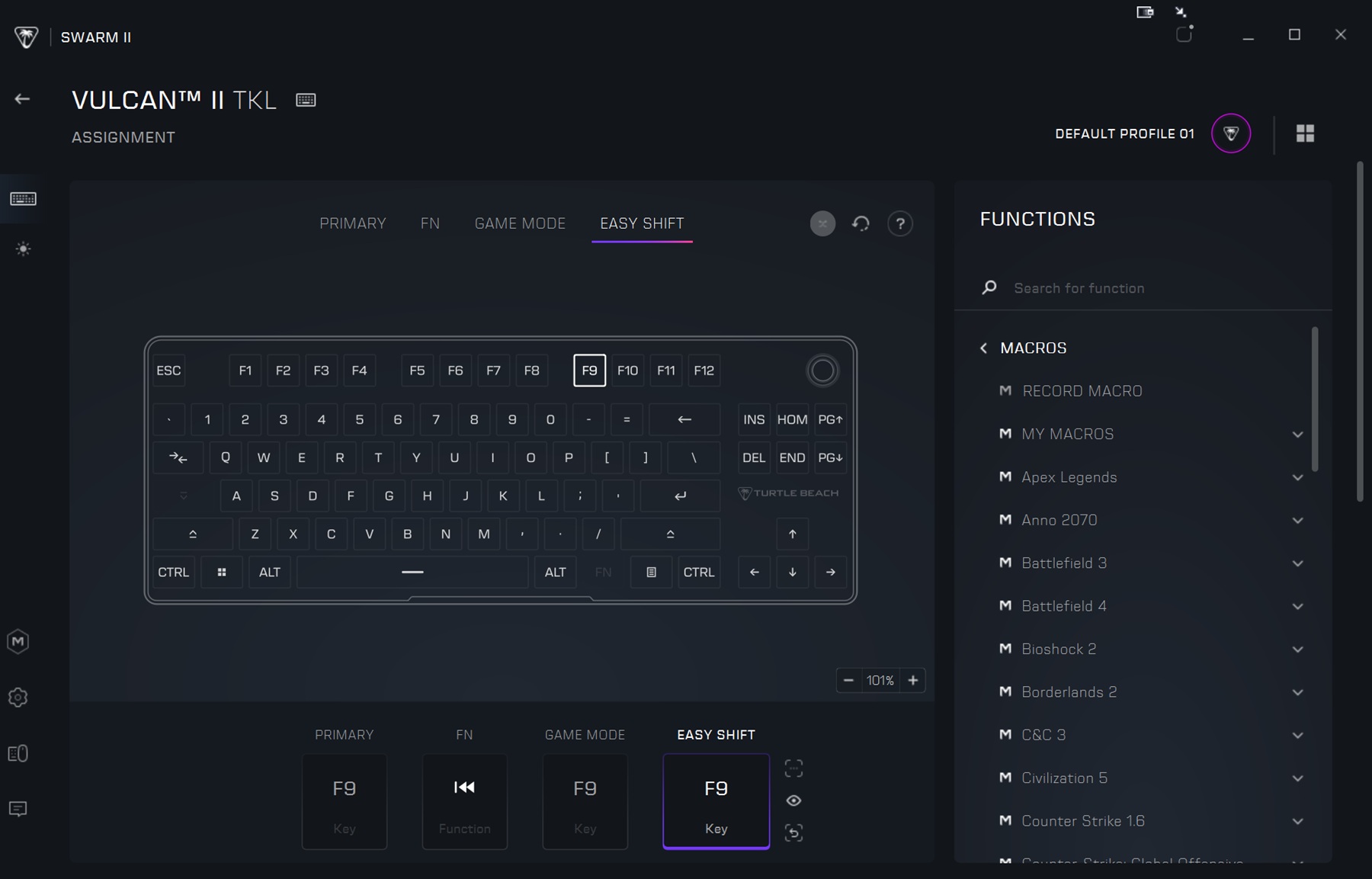The image size is (1372, 879).
Task: Click the back arrow beside Vulcan II TKL
Action: 22,99
